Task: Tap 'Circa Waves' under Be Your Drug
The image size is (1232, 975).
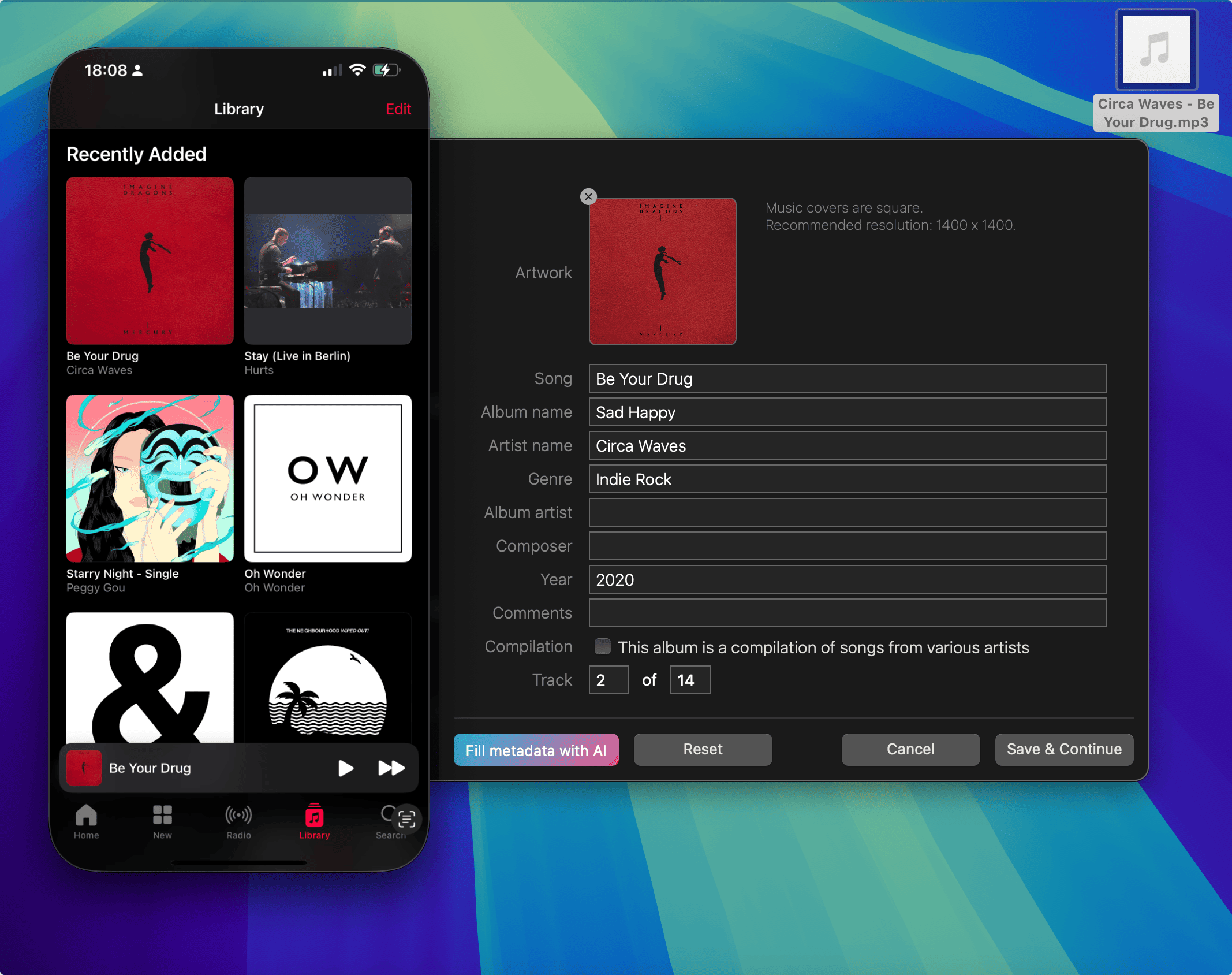Action: [99, 370]
